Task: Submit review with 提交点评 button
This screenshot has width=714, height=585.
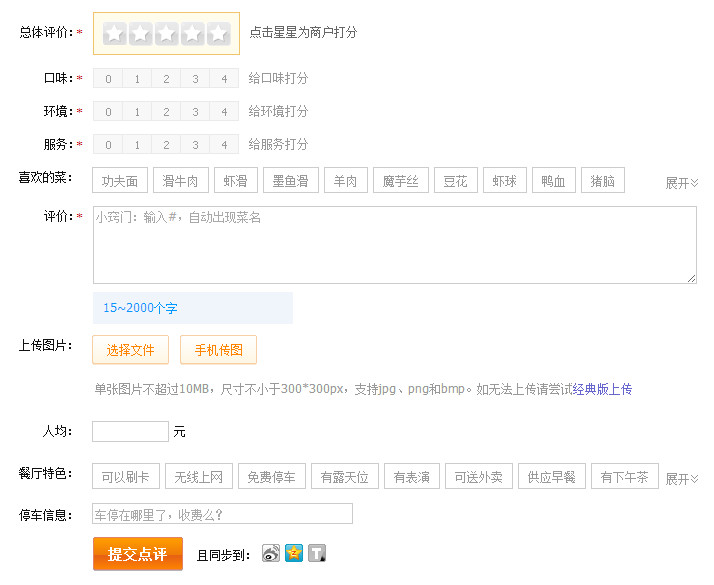Action: tap(138, 554)
